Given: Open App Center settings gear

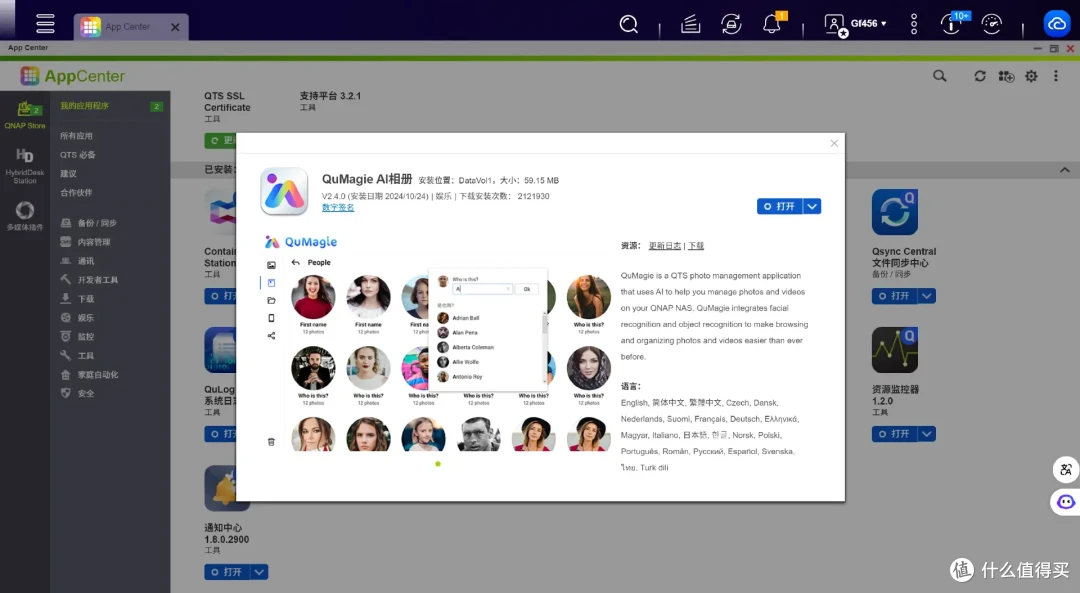Looking at the screenshot, I should pos(1031,76).
